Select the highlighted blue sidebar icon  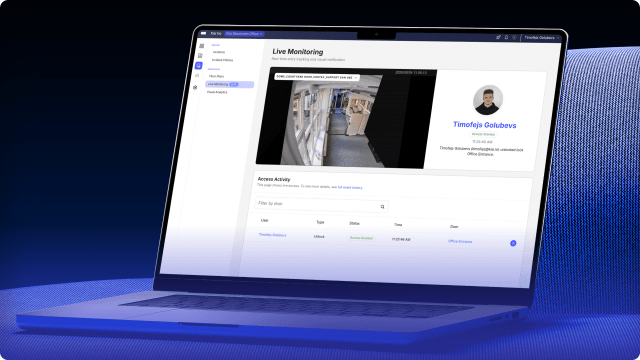(198, 65)
